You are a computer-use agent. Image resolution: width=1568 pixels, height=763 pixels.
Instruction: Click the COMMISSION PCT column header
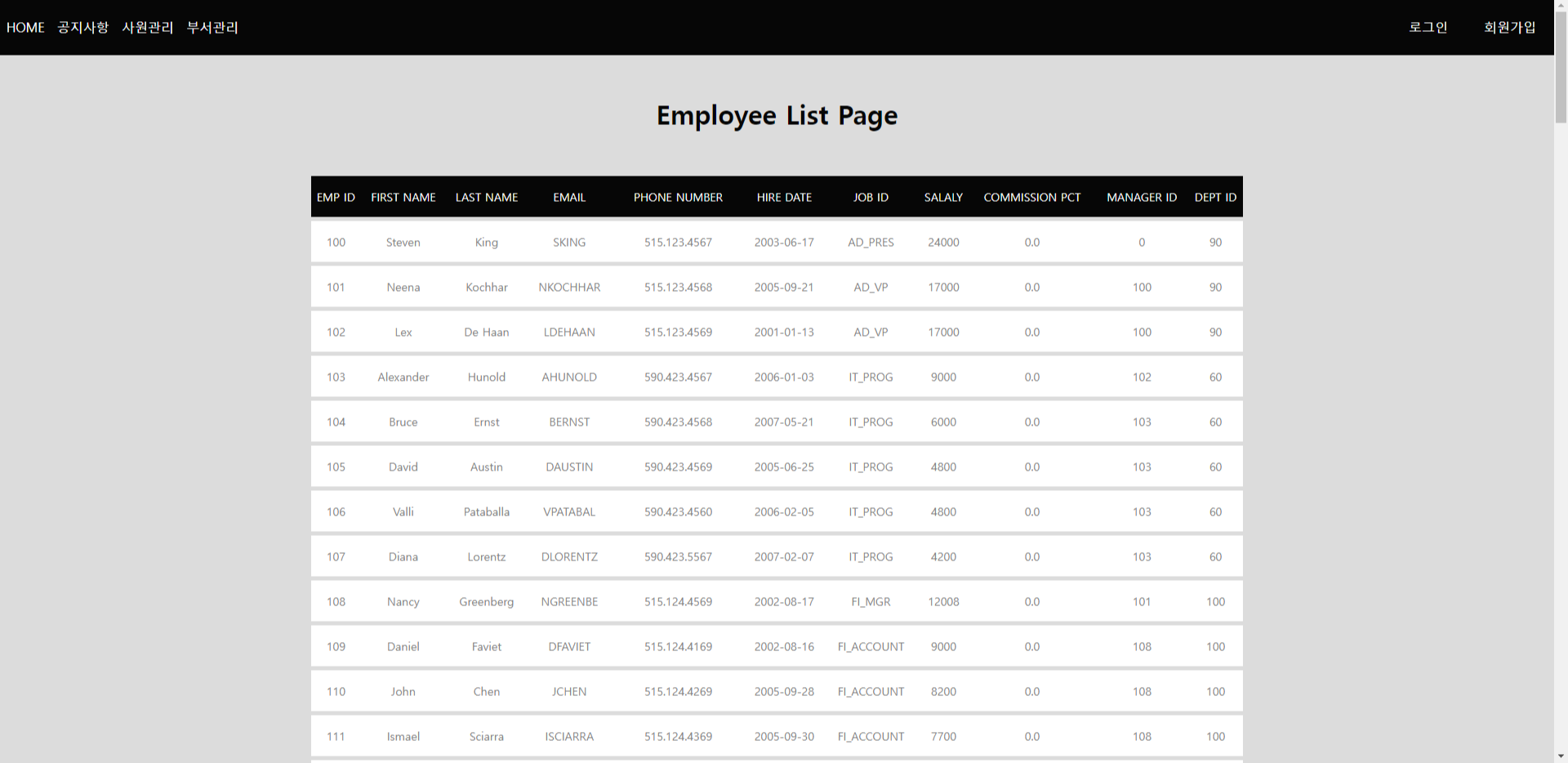coord(1032,197)
